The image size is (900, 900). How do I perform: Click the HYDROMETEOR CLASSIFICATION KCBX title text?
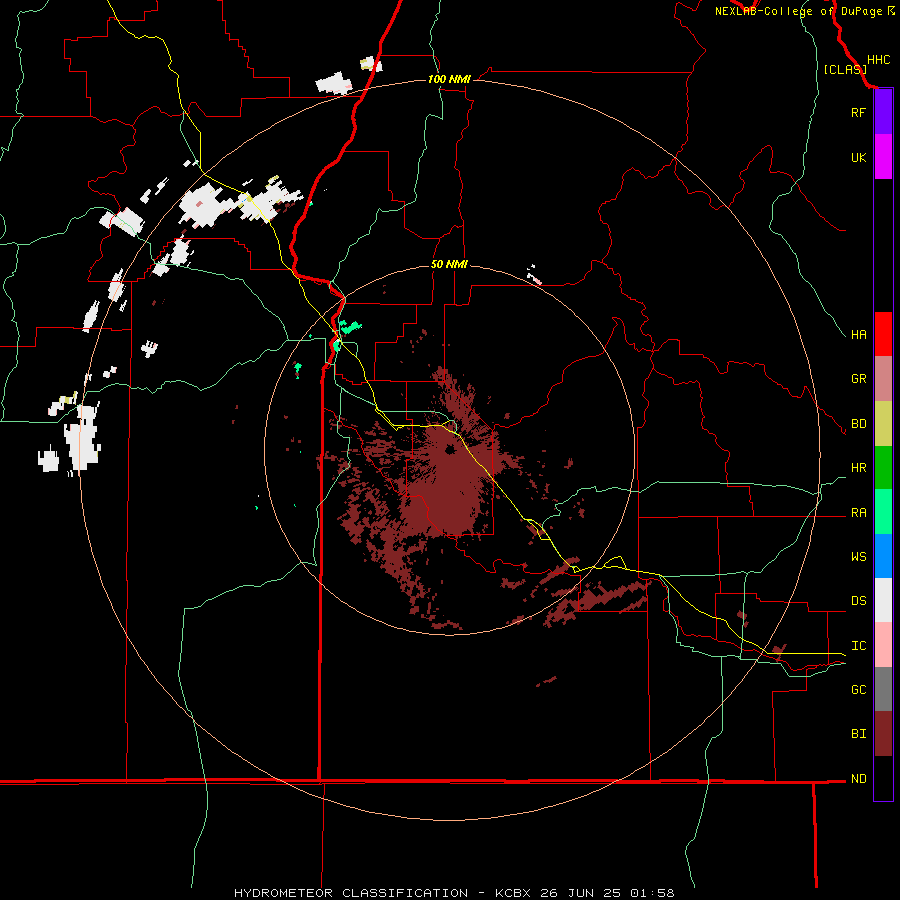[453, 893]
